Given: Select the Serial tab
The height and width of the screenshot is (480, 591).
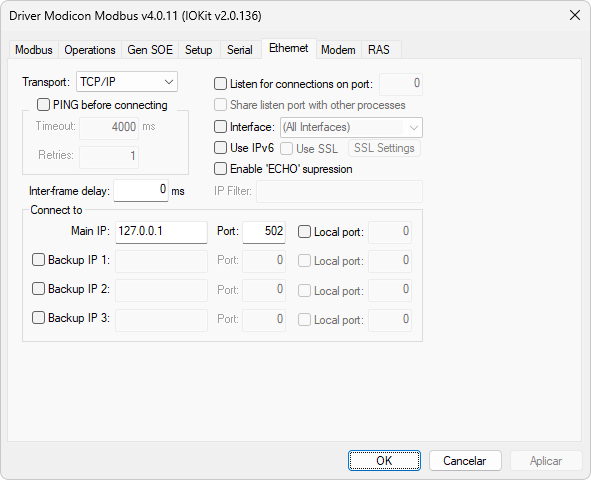Looking at the screenshot, I should point(239,50).
